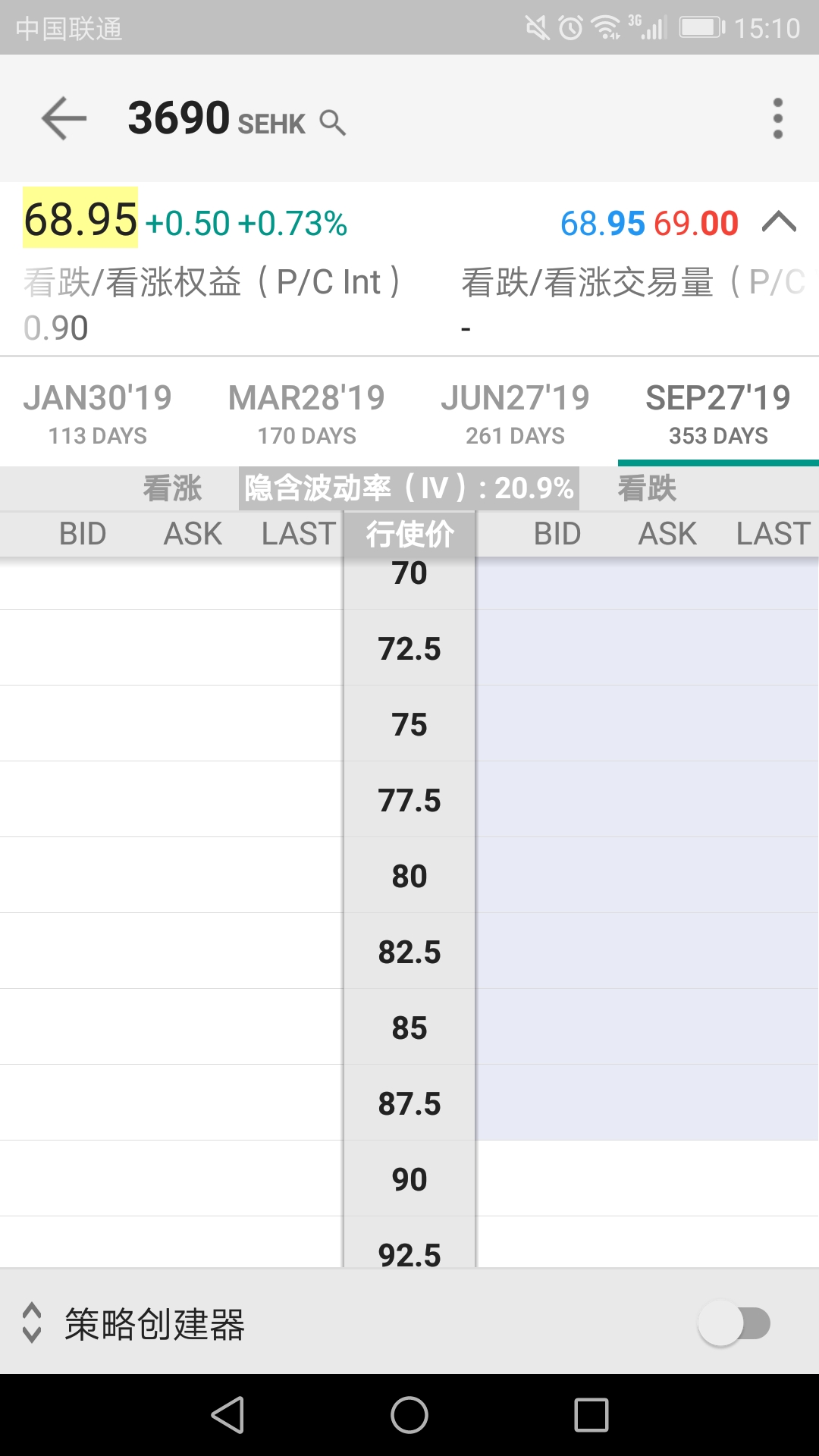The width and height of the screenshot is (819, 1456).
Task: Tap Android home navigation button
Action: (x=409, y=1415)
